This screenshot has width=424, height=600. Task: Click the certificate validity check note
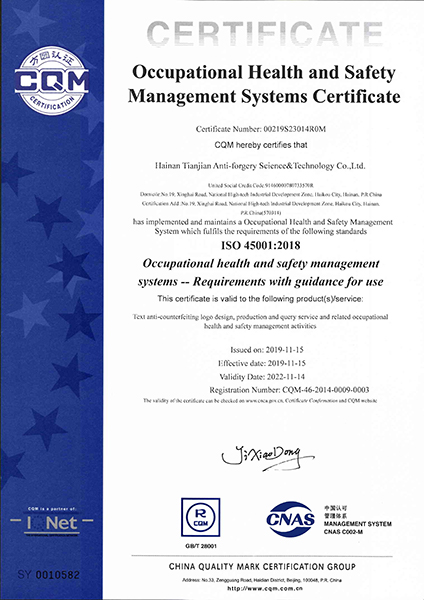[260, 401]
